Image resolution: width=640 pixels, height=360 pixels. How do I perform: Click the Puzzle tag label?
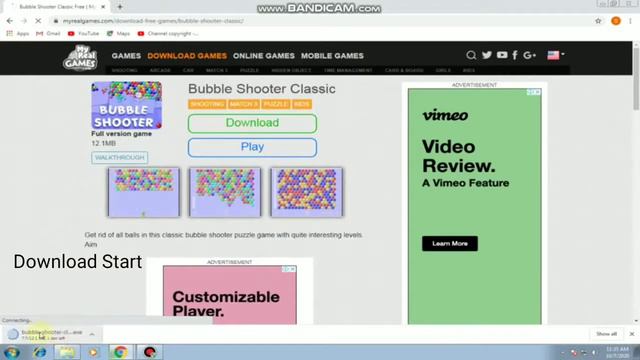click(276, 104)
